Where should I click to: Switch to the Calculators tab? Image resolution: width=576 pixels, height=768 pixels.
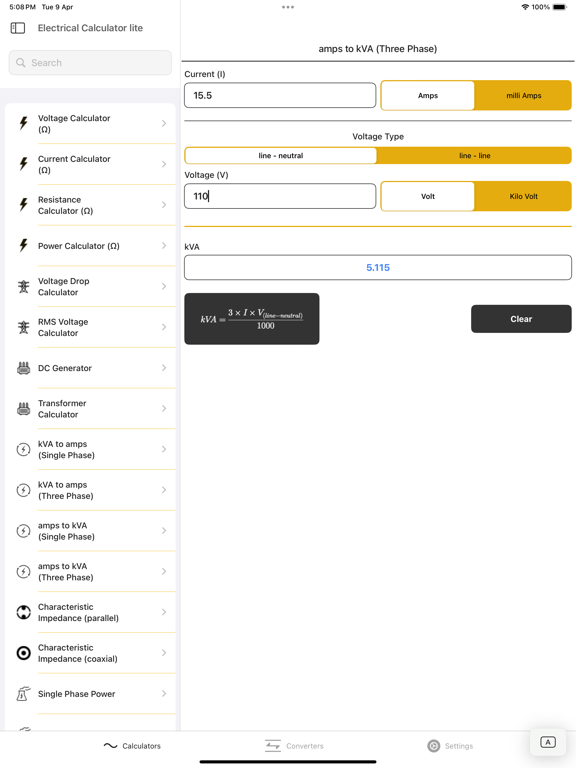(132, 746)
